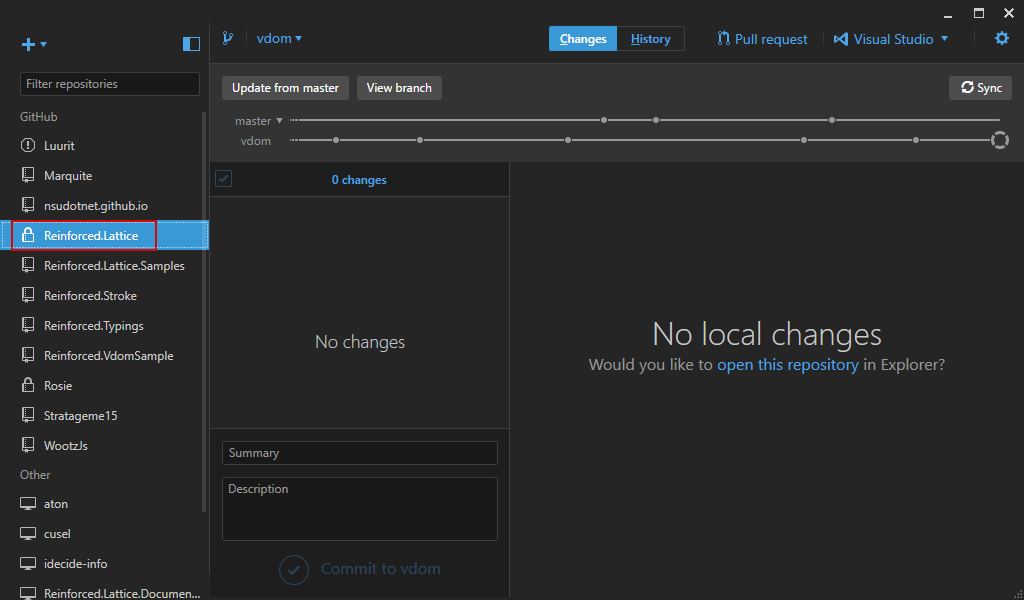Image resolution: width=1024 pixels, height=600 pixels.
Task: Select the cusel local repository
Action: pyautogui.click(x=104, y=534)
